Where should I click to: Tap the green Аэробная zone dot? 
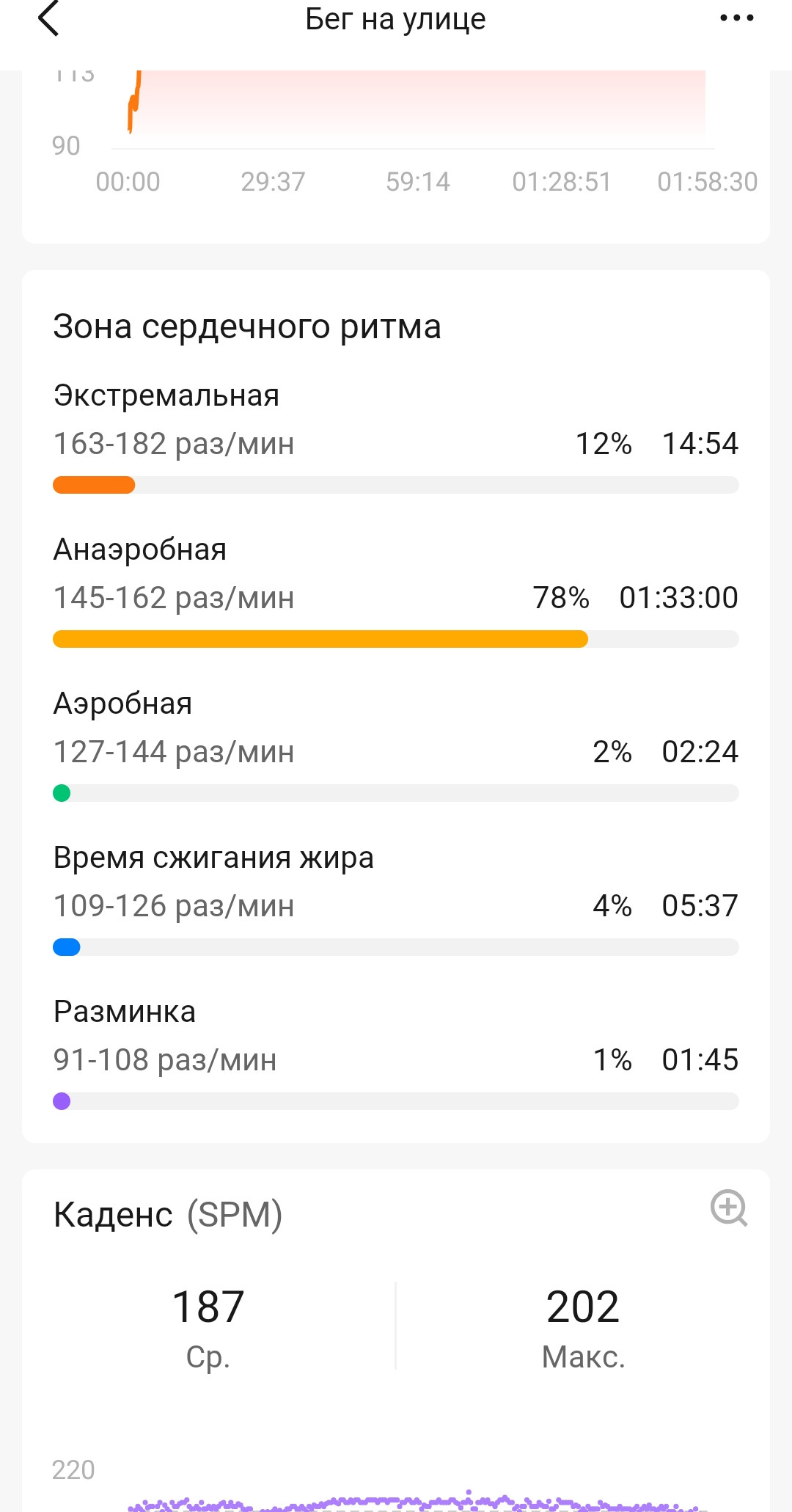click(x=62, y=793)
